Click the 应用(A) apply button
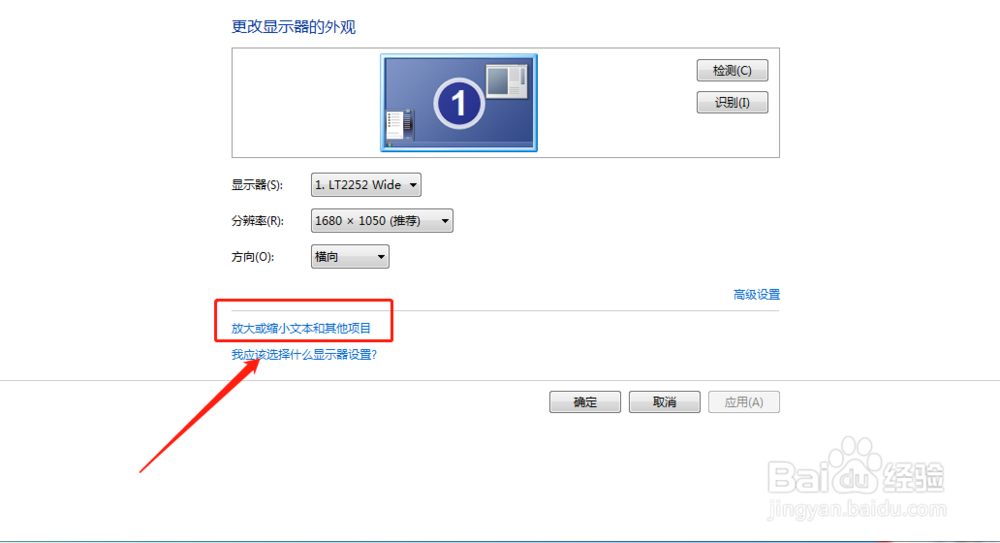Screen dimensions: 1000x543 click(x=744, y=402)
